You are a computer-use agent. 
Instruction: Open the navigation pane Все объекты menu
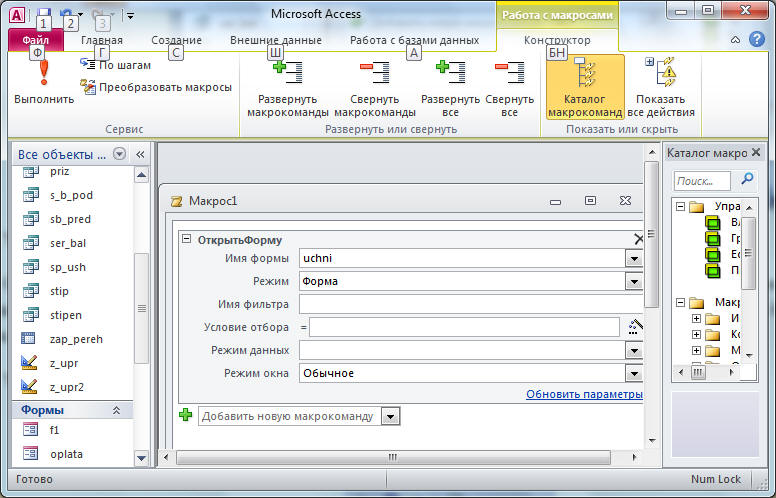click(119, 153)
